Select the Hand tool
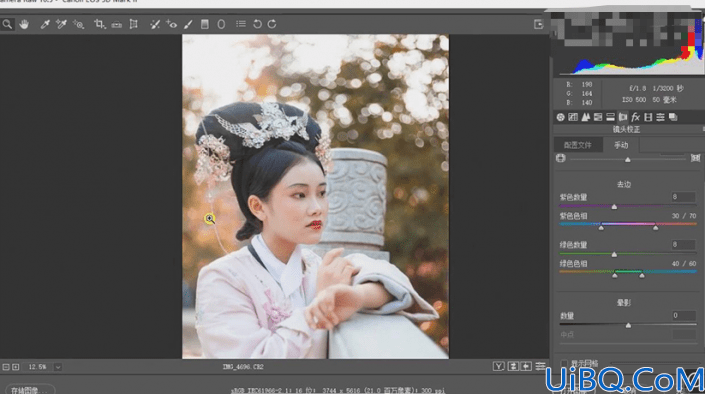This screenshot has width=705, height=394. pyautogui.click(x=24, y=24)
